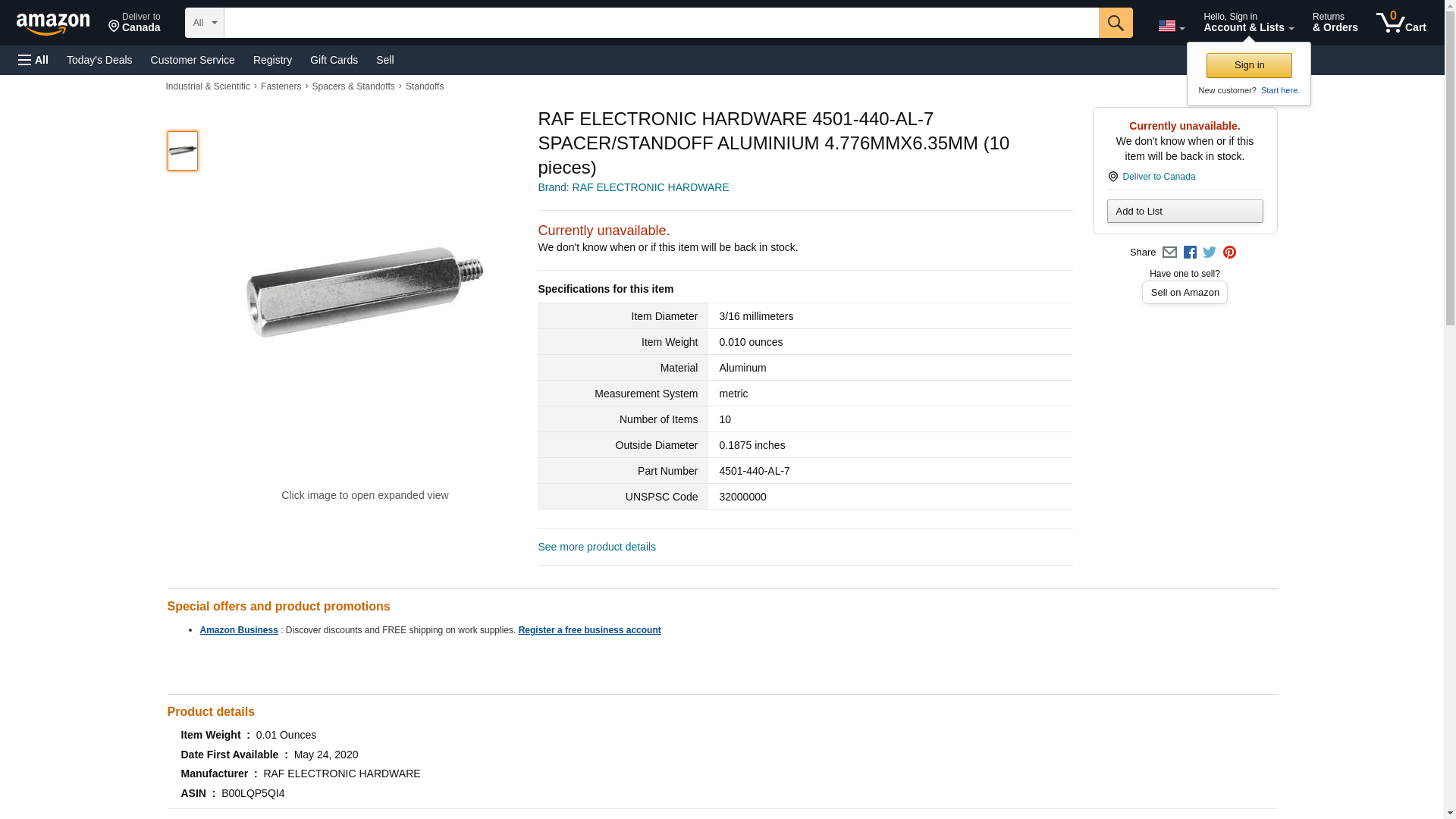Open the cart icon
This screenshot has width=1456, height=819.
coord(1401,22)
